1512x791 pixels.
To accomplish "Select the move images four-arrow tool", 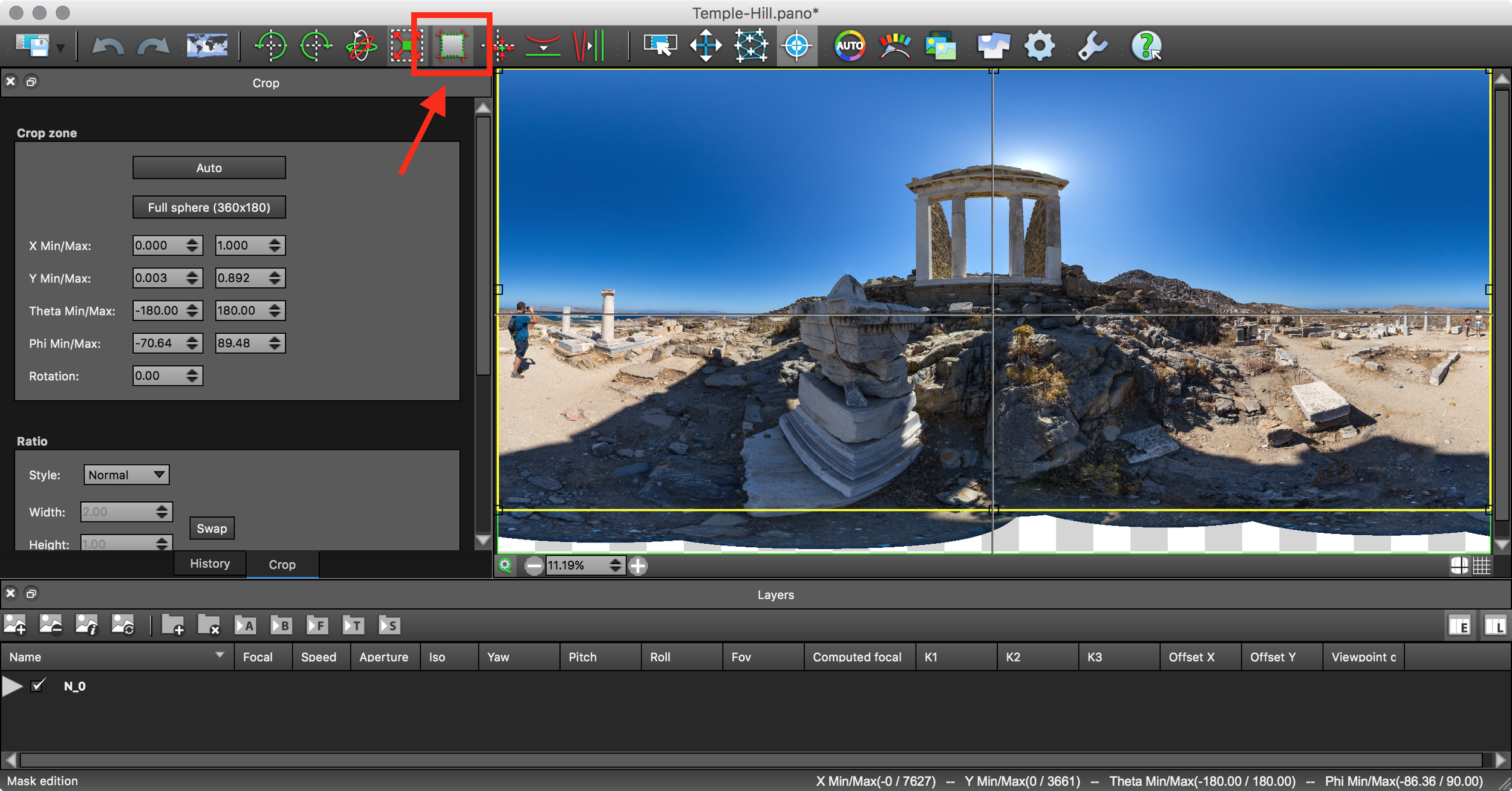I will [x=705, y=45].
